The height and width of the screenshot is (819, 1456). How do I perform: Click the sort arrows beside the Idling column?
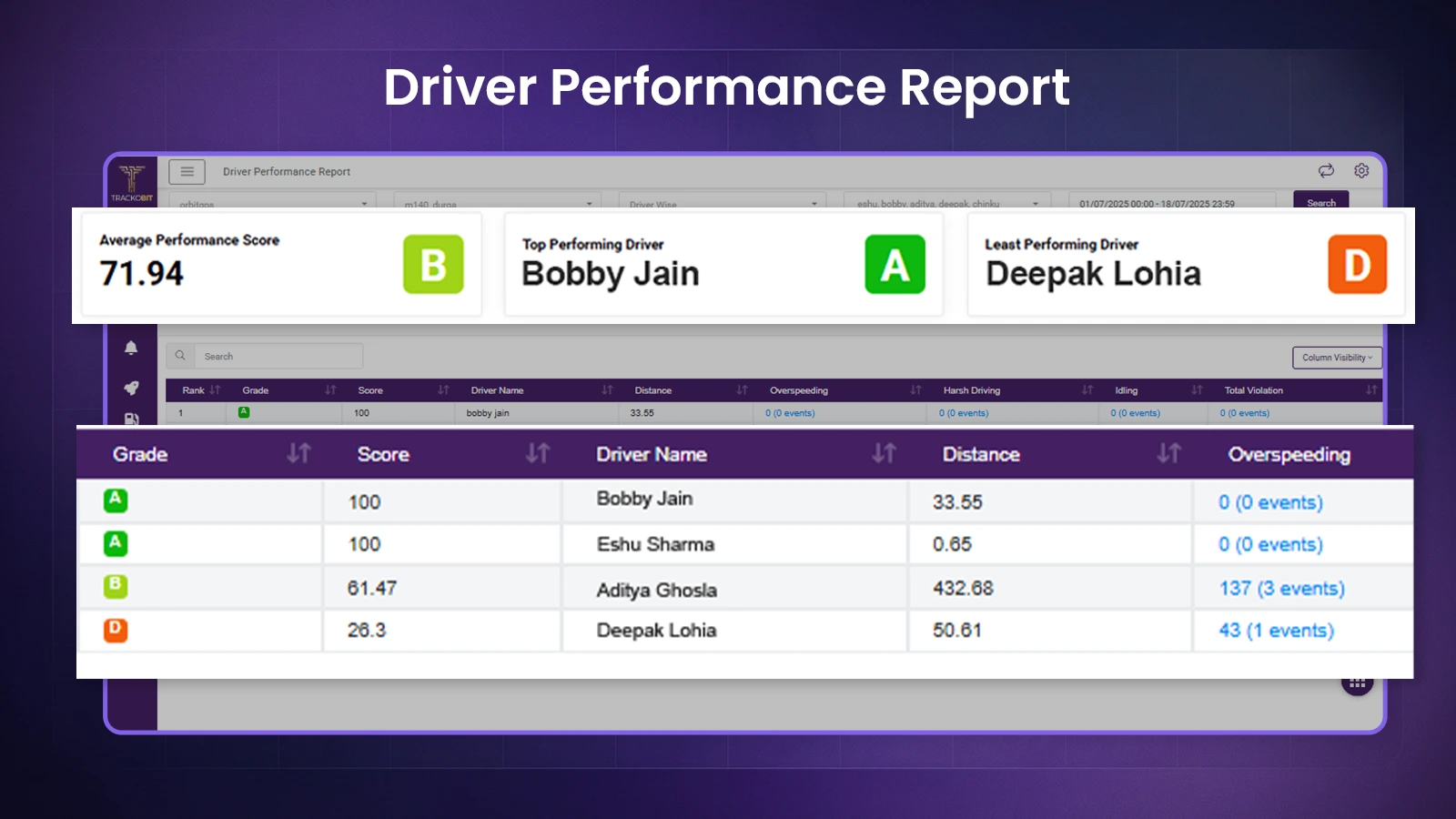[1197, 390]
